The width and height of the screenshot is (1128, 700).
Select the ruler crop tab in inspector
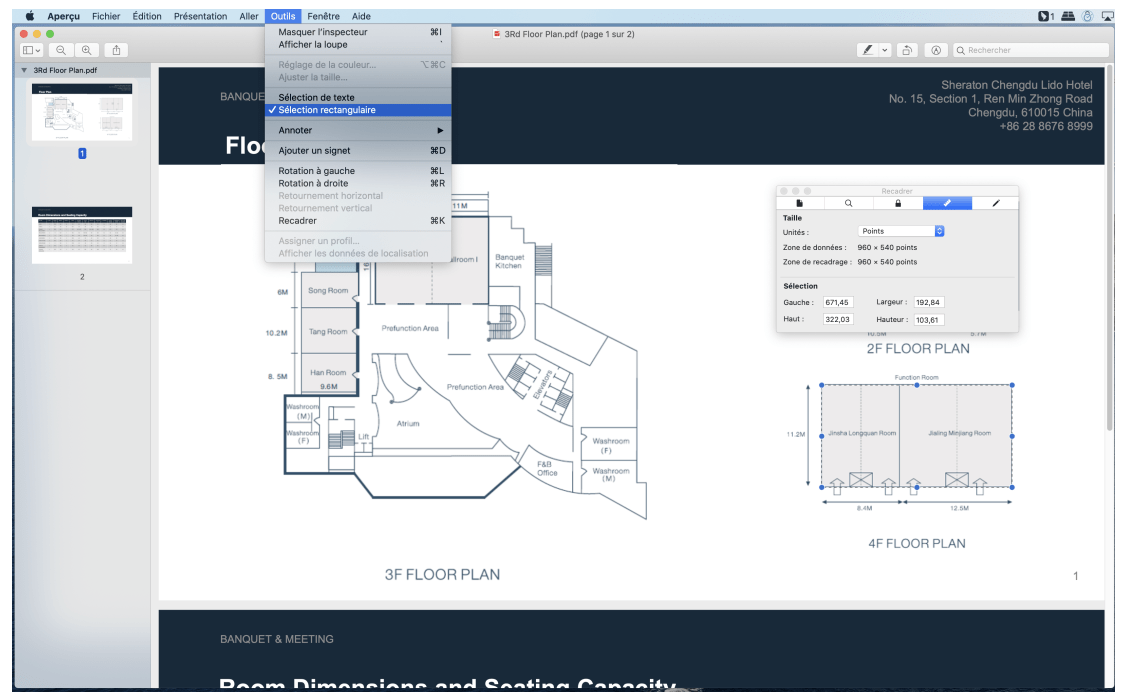947,204
